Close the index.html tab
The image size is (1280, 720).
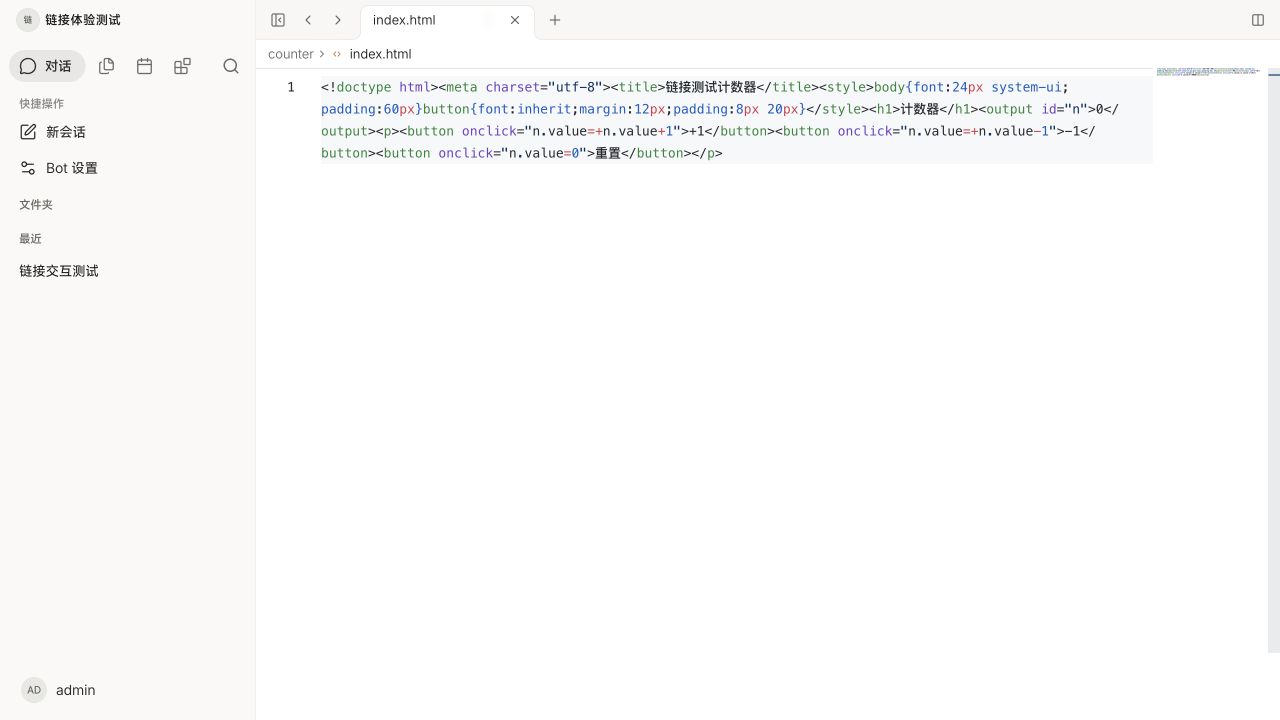coord(515,20)
